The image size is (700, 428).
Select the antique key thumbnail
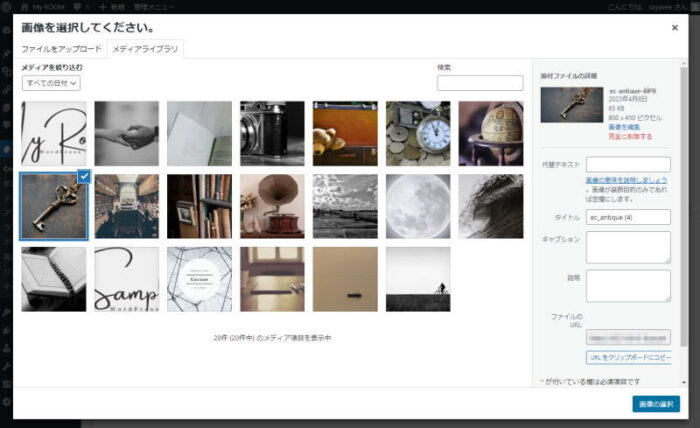54,206
